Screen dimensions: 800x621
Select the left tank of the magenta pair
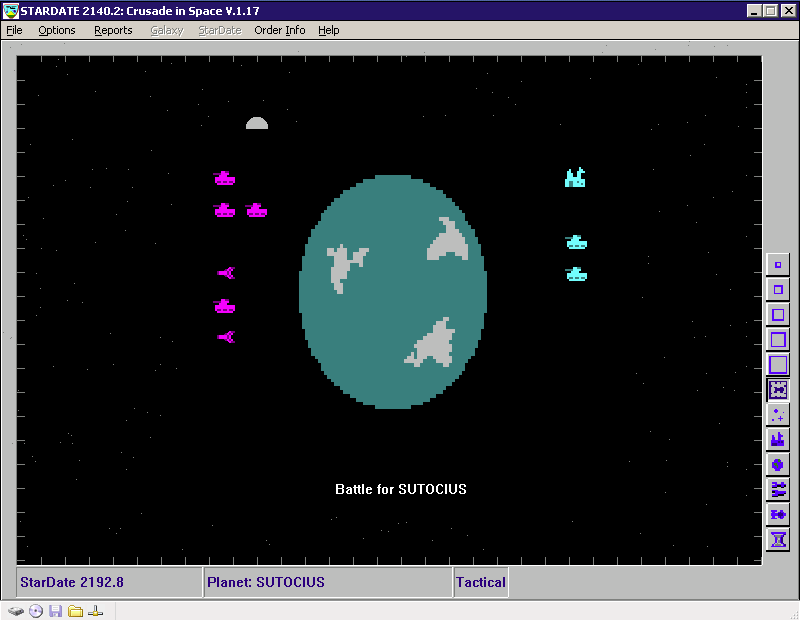click(x=224, y=210)
